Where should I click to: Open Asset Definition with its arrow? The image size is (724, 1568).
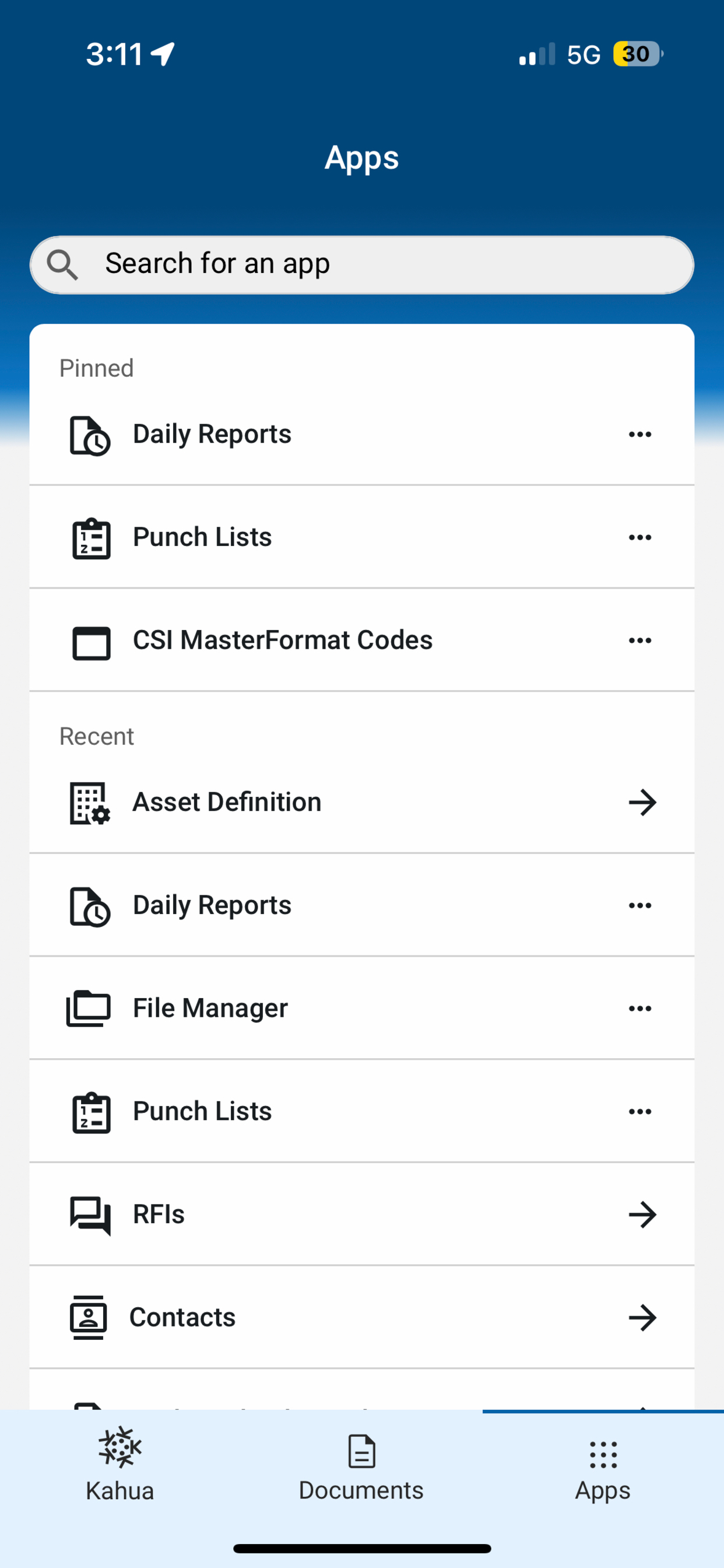coord(642,802)
